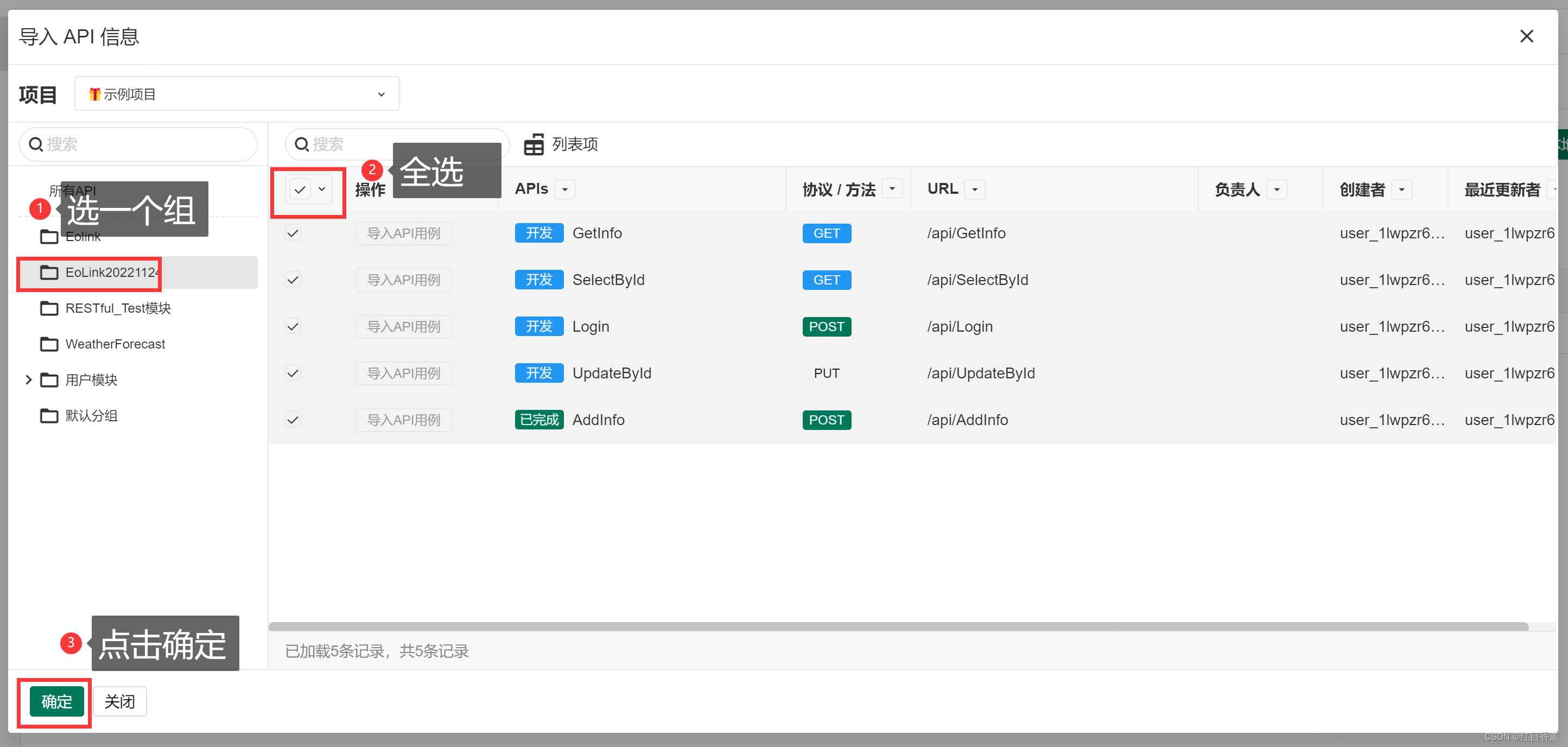Uncheck the Login row checkbox
Image resolution: width=1568 pixels, height=747 pixels.
293,326
